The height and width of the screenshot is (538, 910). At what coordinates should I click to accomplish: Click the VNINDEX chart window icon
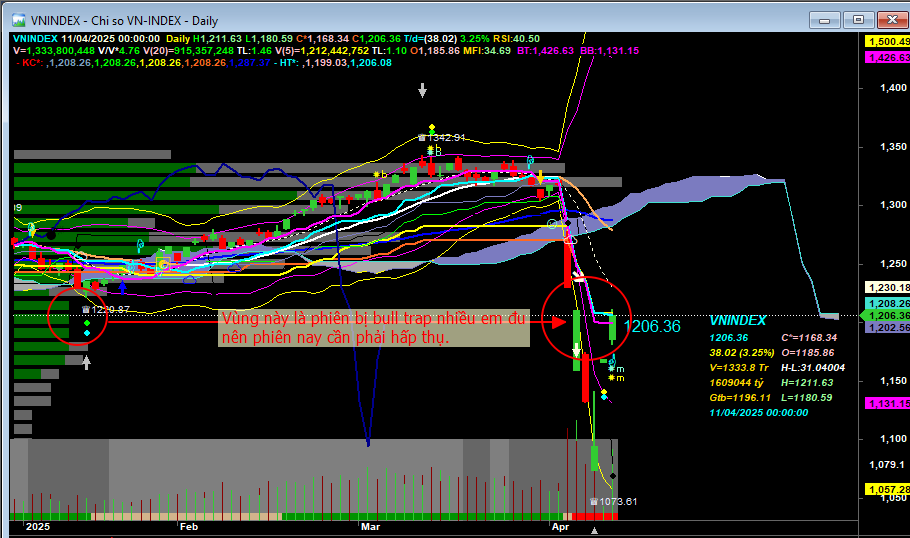coord(19,20)
